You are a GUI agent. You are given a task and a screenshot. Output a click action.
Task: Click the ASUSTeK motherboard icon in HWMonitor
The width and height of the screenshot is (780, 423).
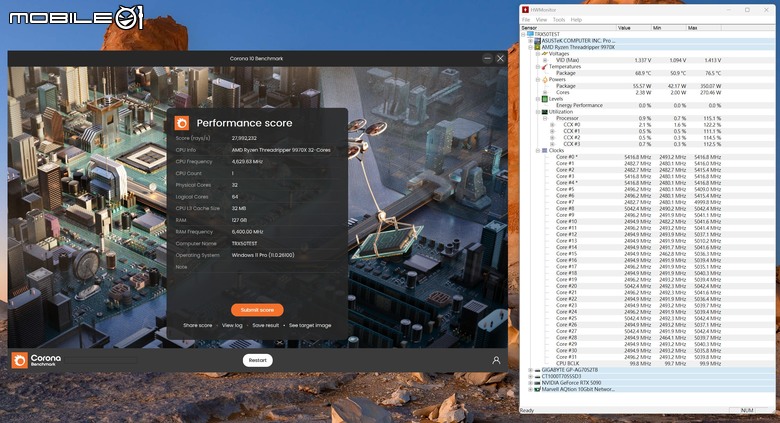point(537,41)
